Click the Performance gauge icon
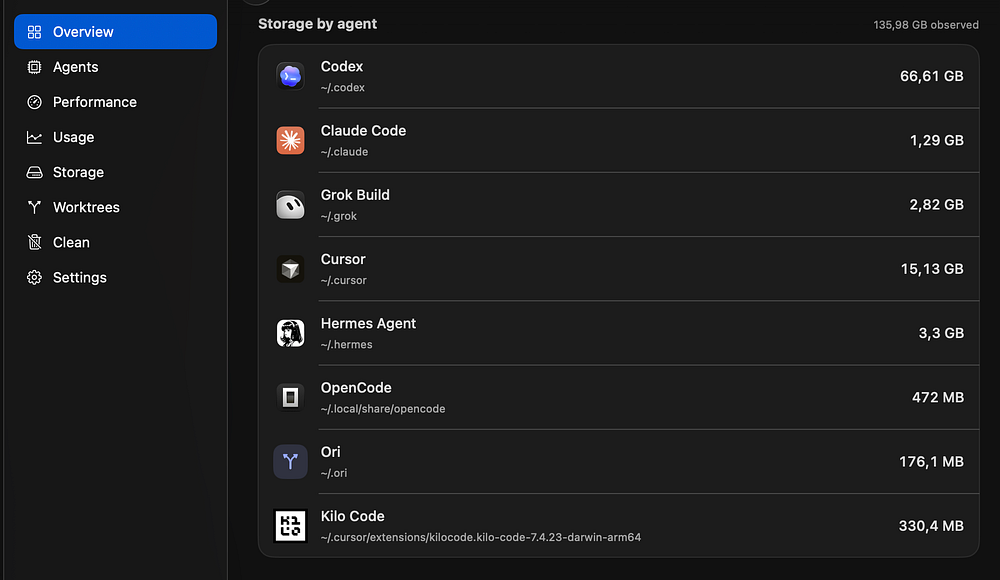 click(34, 102)
